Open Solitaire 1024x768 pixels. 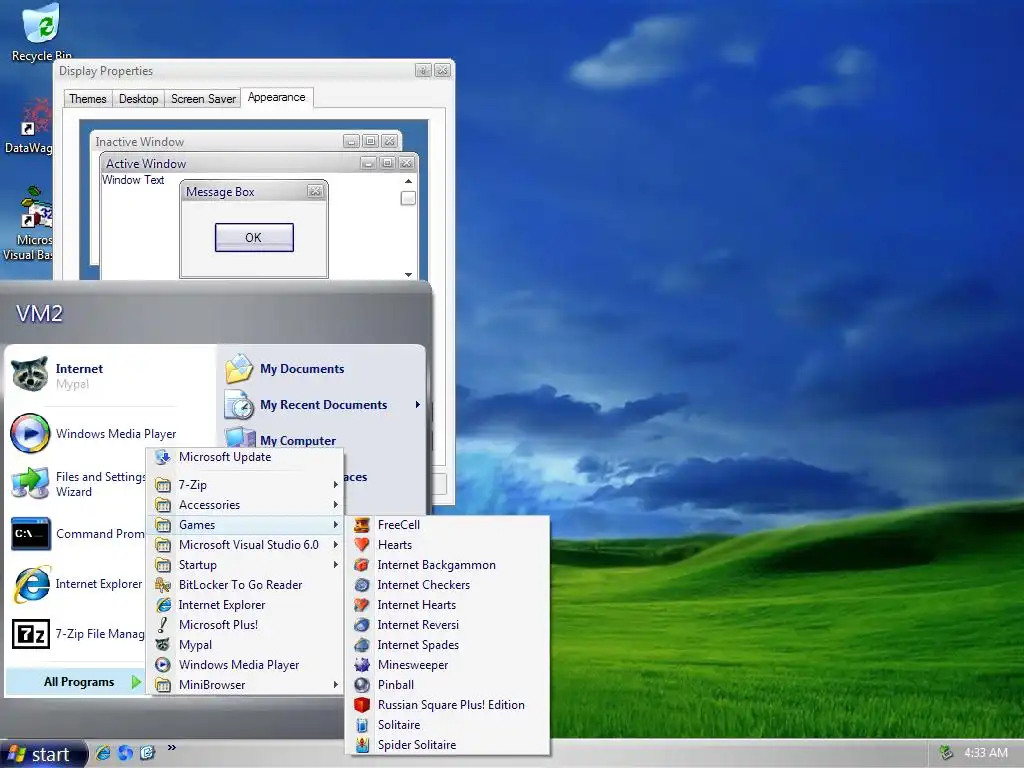click(449, 725)
